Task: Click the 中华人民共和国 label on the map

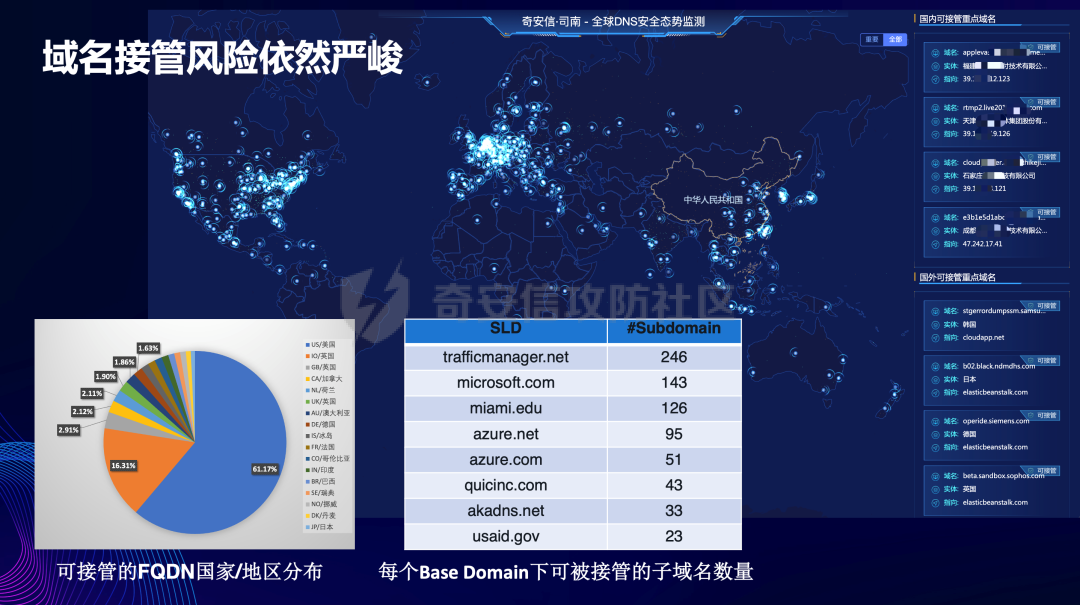Action: tap(713, 200)
